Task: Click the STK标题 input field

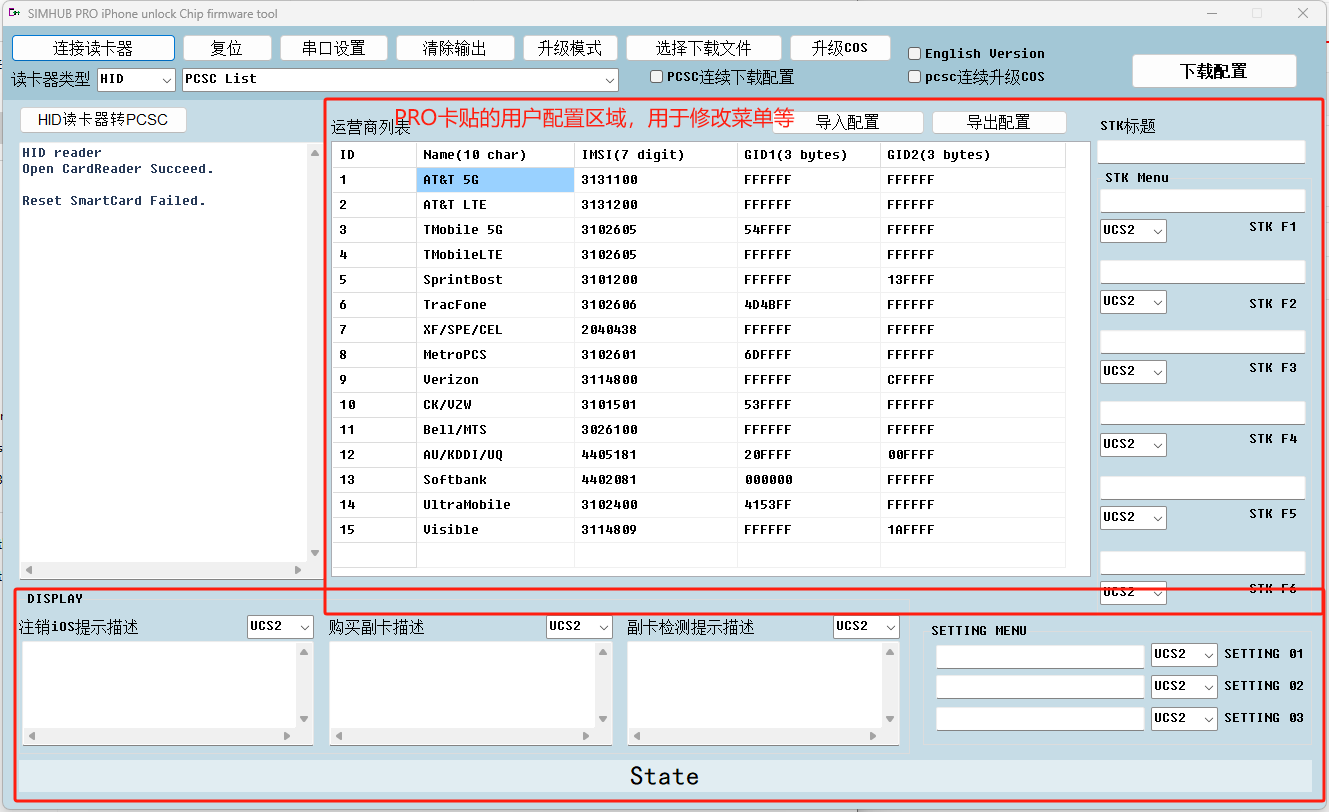Action: coord(1200,152)
